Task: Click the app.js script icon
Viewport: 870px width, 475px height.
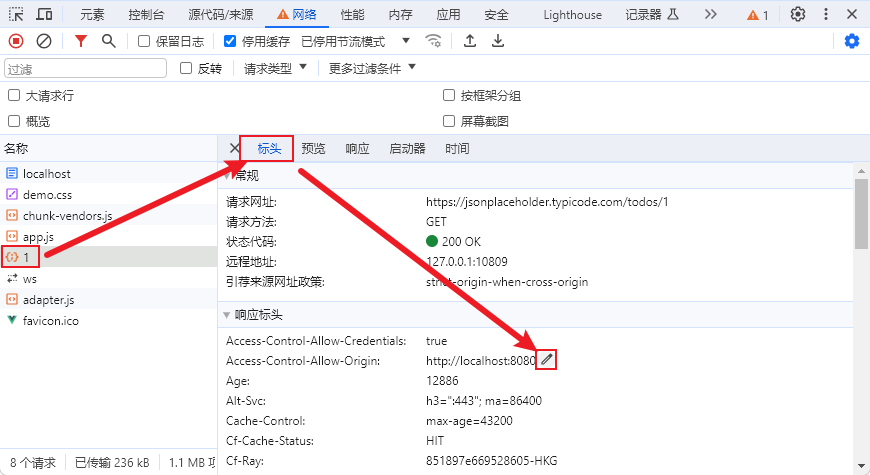Action: pos(12,236)
